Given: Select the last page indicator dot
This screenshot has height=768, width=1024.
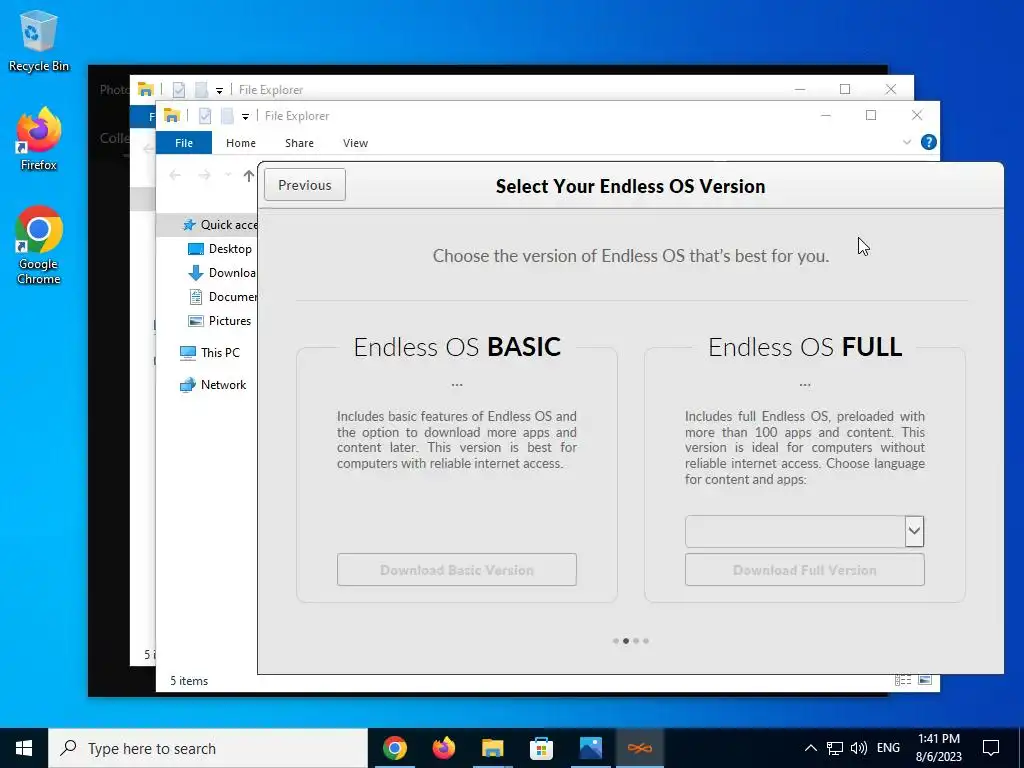Looking at the screenshot, I should (646, 641).
